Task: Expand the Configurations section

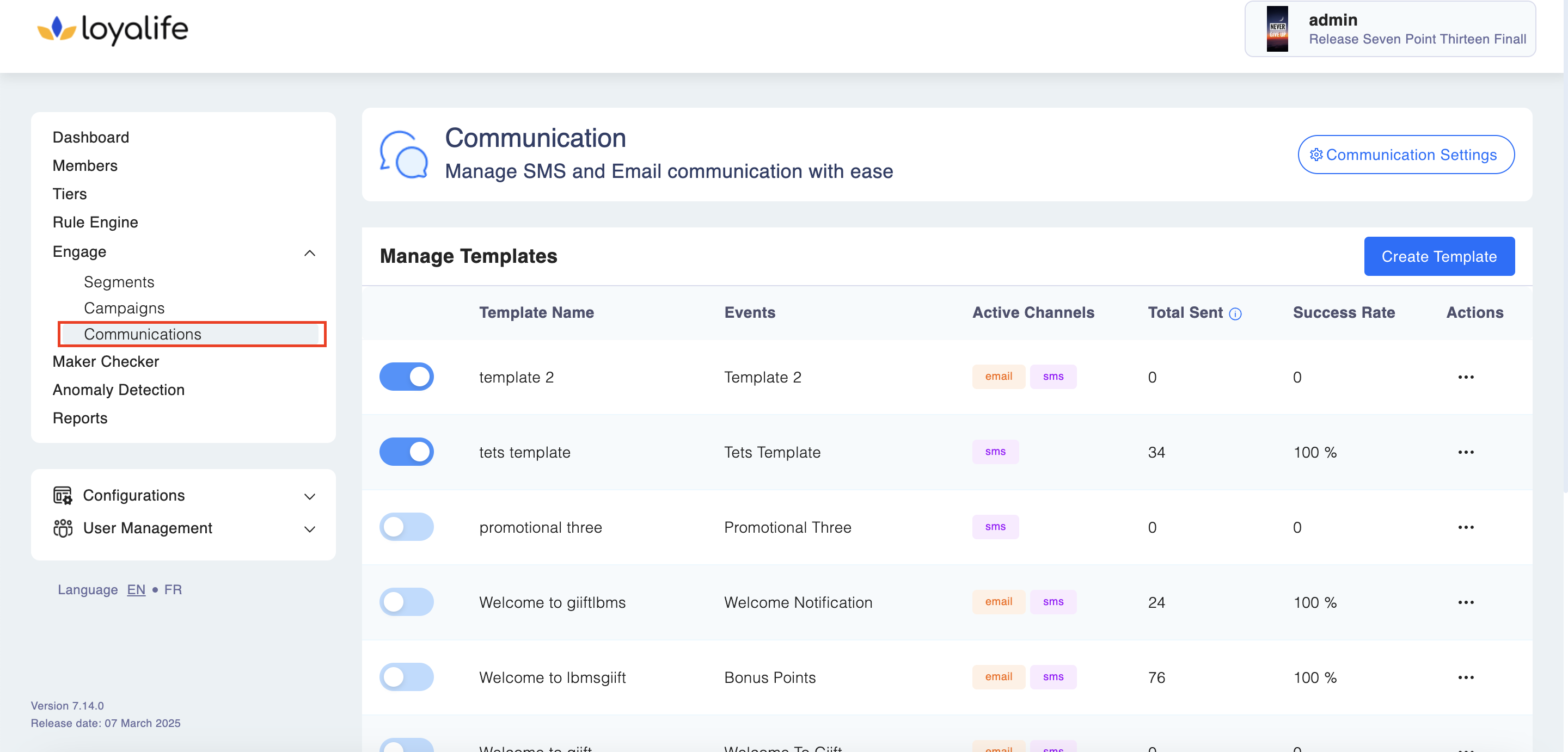Action: point(309,496)
